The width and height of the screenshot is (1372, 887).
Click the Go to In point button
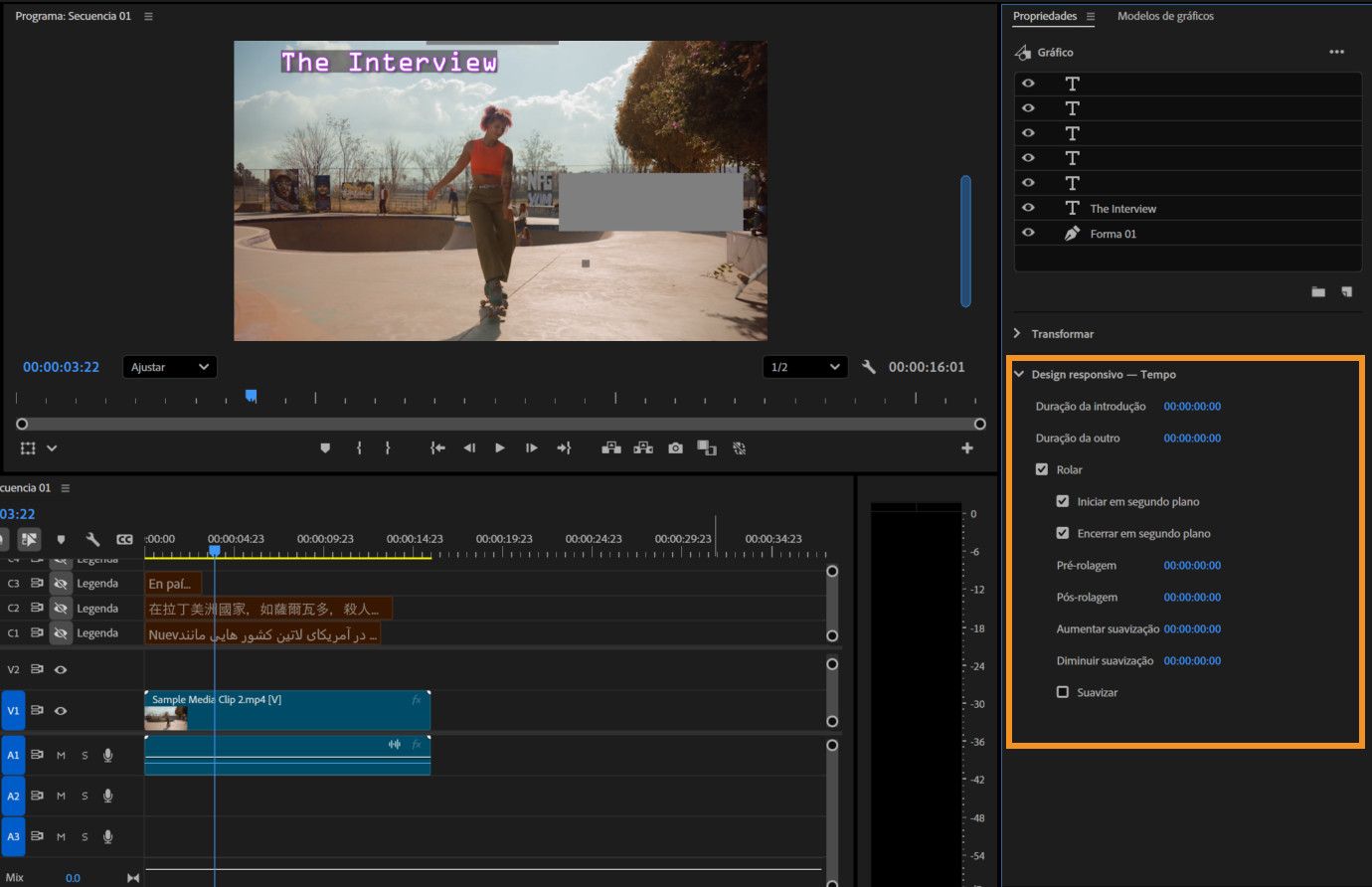(437, 448)
